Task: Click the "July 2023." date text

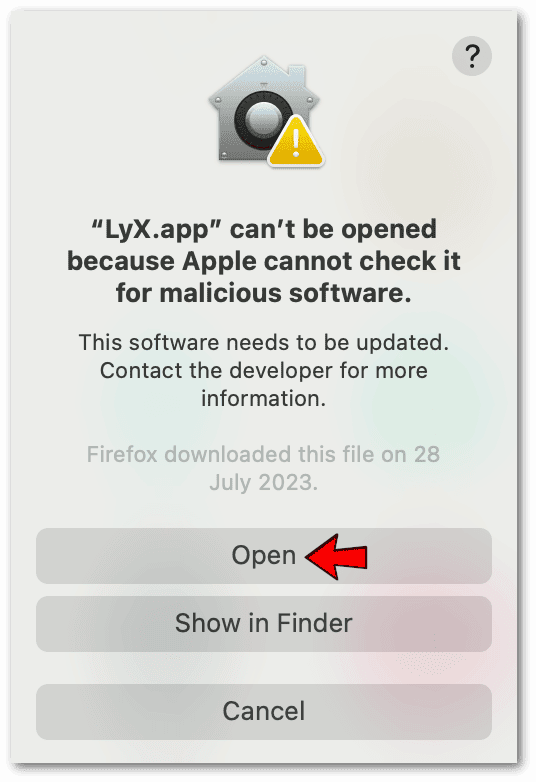Action: [264, 482]
